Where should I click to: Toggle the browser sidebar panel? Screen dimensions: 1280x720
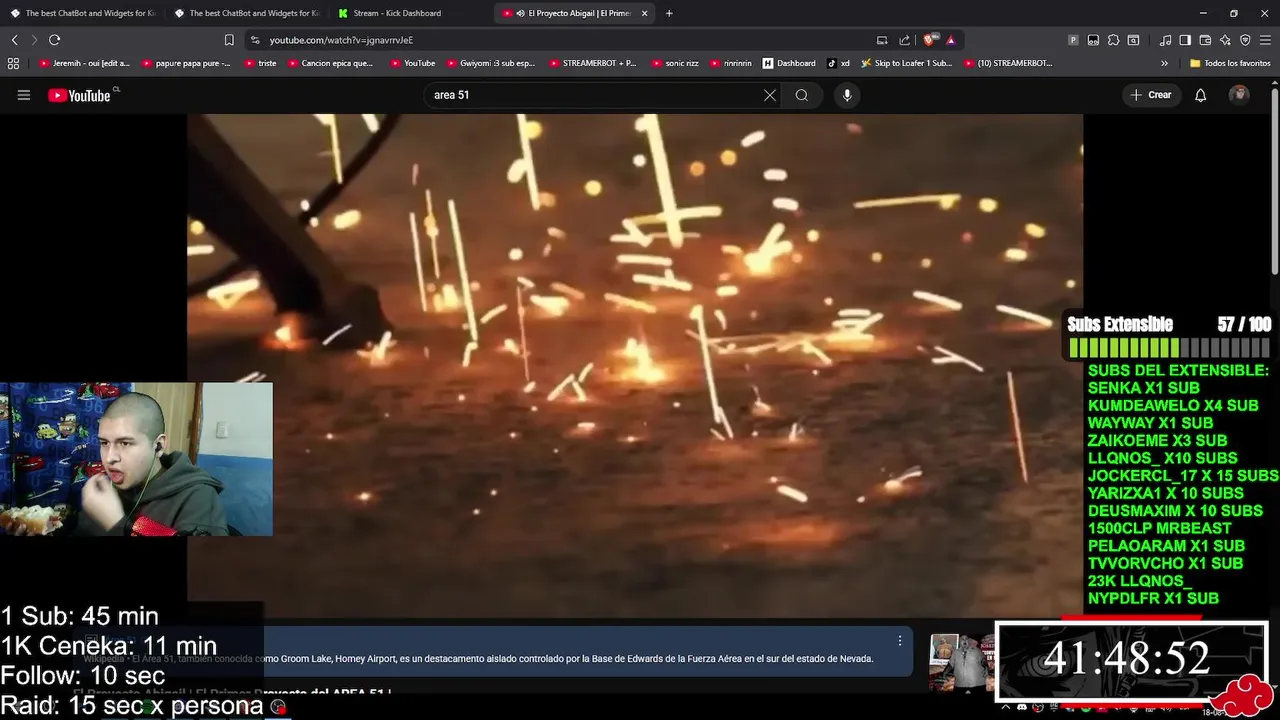coord(1185,40)
